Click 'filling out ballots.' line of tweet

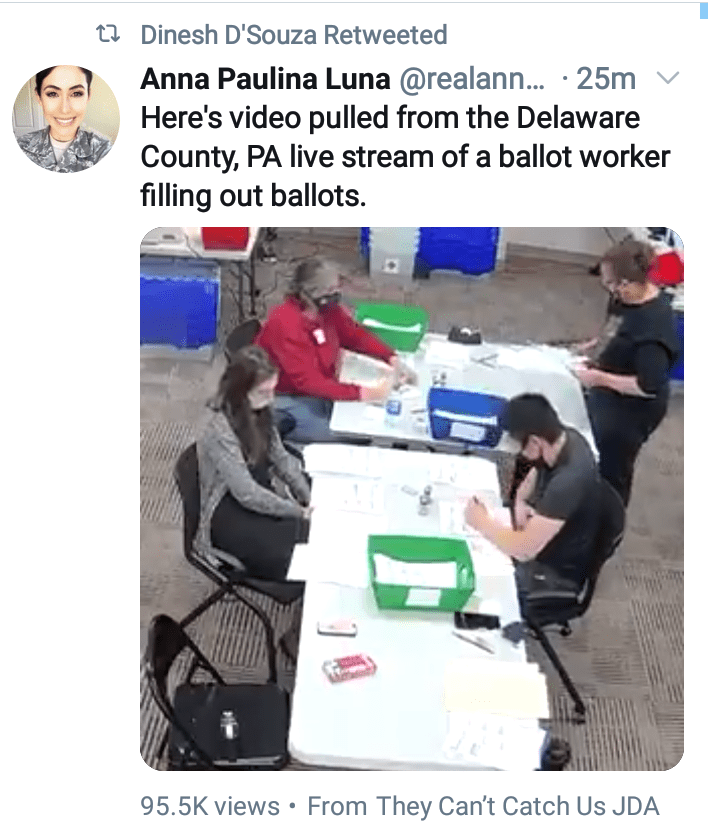(253, 196)
